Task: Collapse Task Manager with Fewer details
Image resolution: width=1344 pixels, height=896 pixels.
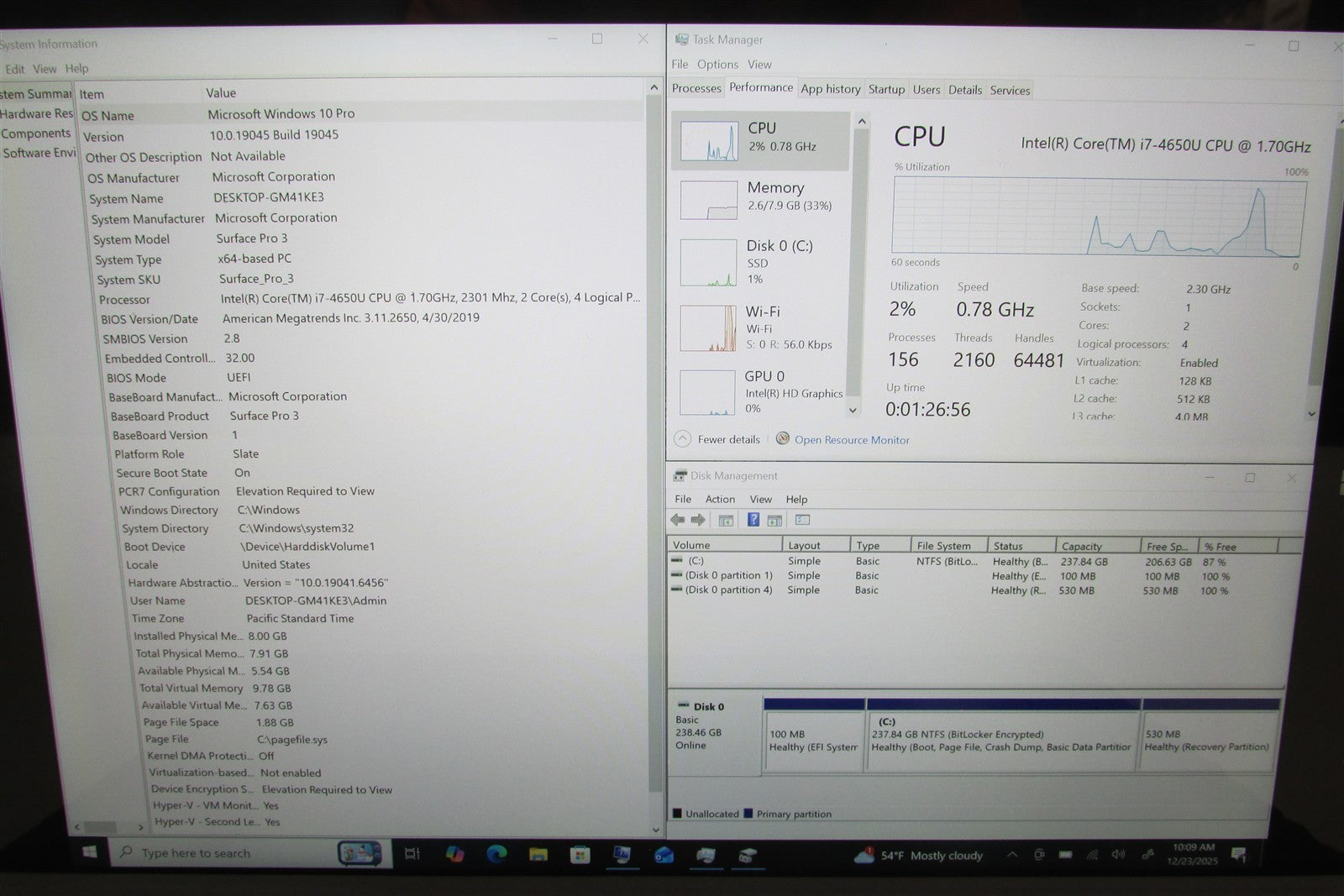Action: pyautogui.click(x=718, y=439)
